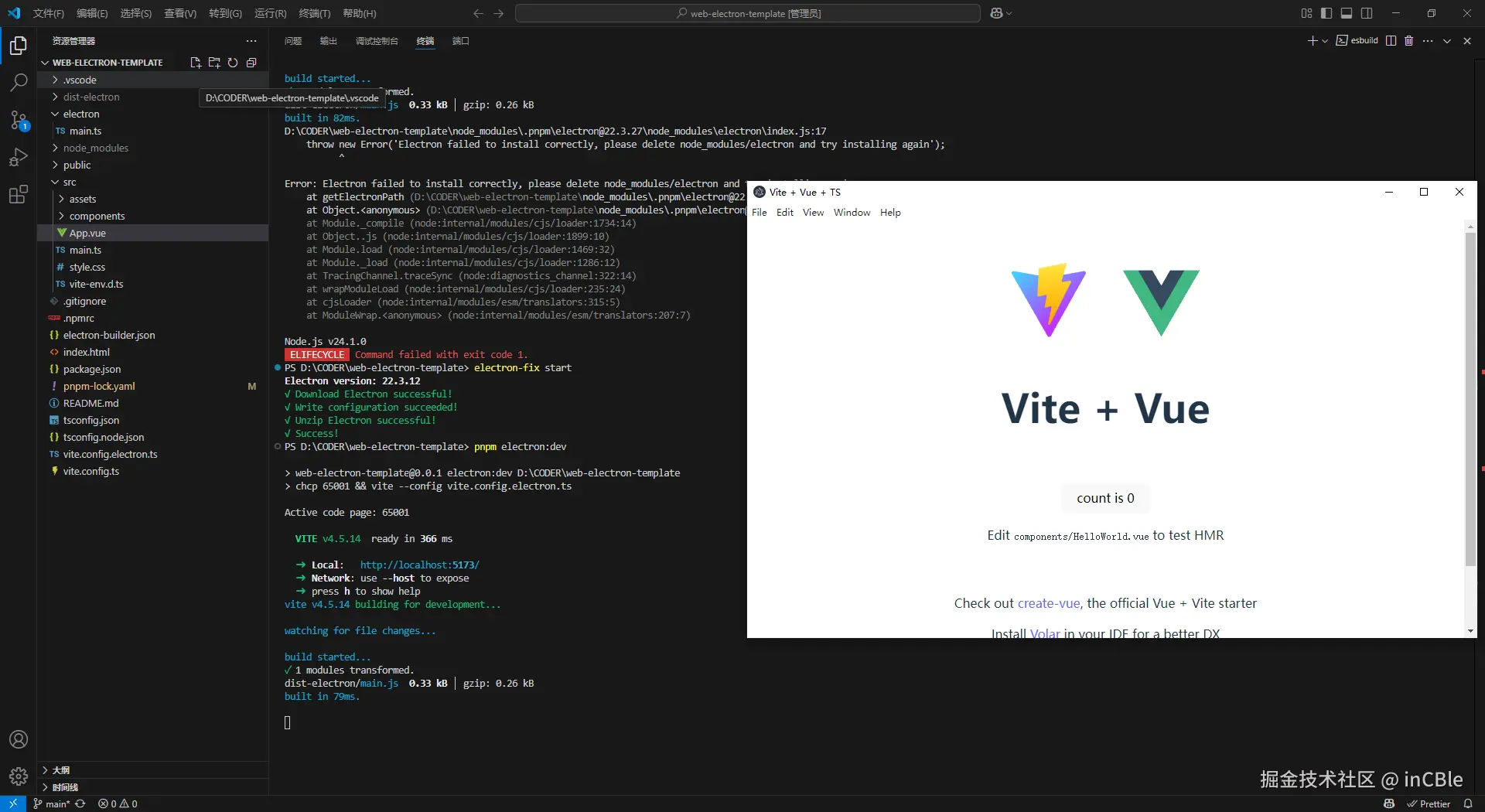Refresh the Explorer file tree
This screenshot has width=1485, height=812.
click(233, 63)
